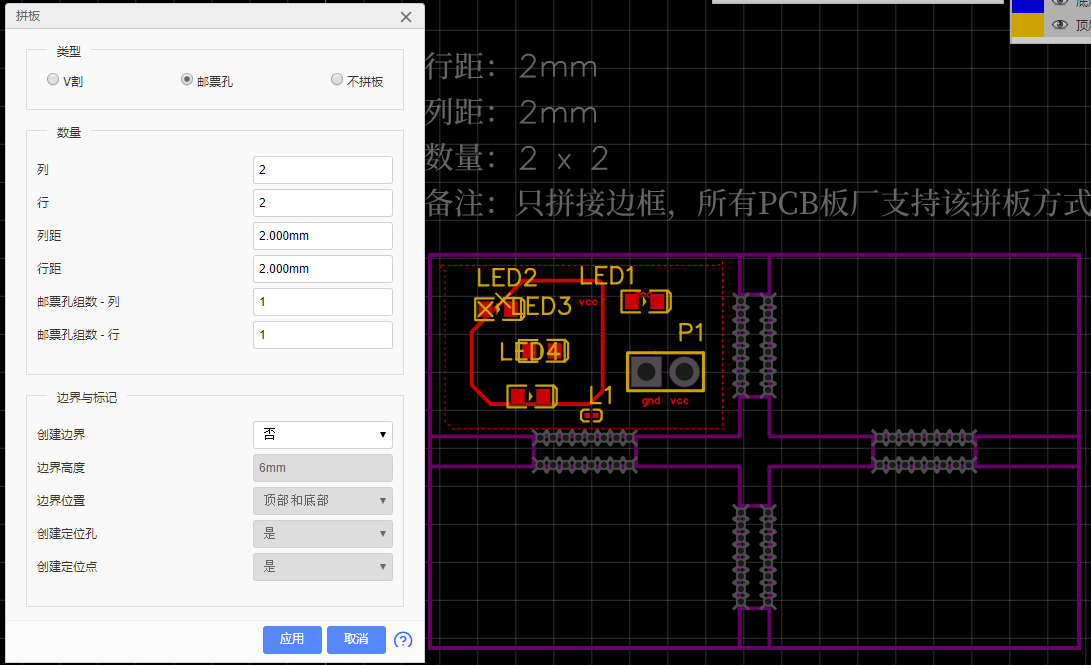1091x665 pixels.
Task: Click the 行距 spacing input field
Action: coord(323,269)
